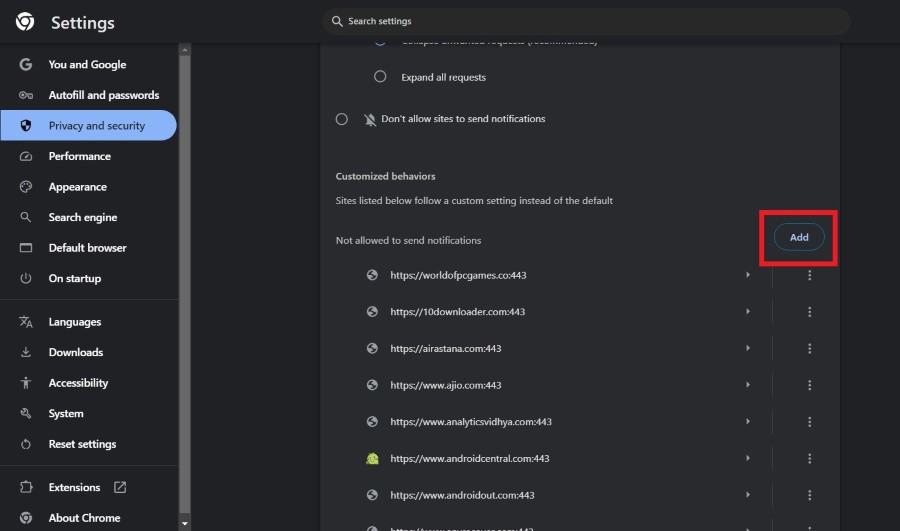Click the https://www.ajio.com:443 entry text
This screenshot has width=900, height=531.
coord(445,385)
